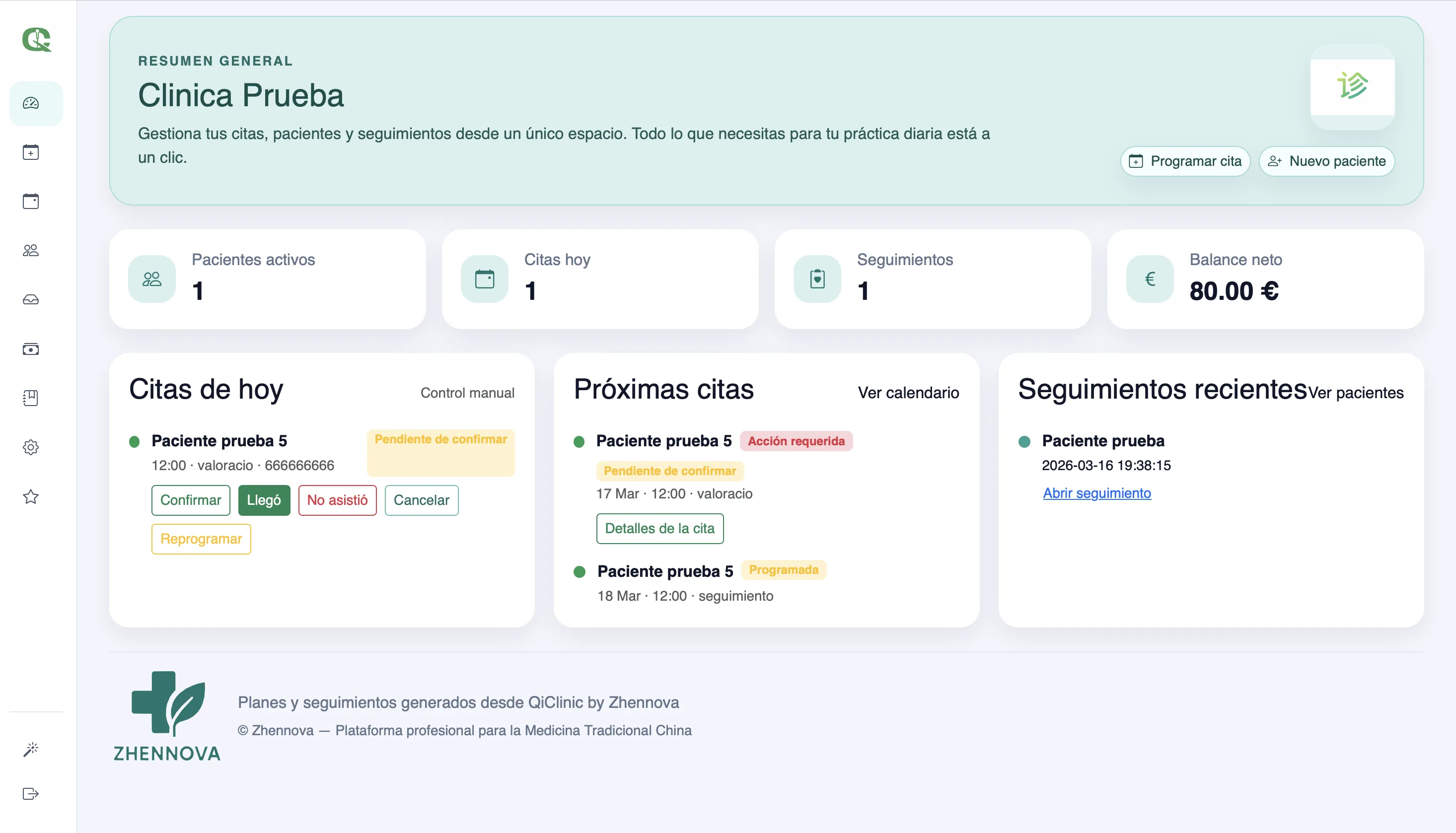The image size is (1456, 833).
Task: Click the Cancelar appointment button
Action: point(421,500)
